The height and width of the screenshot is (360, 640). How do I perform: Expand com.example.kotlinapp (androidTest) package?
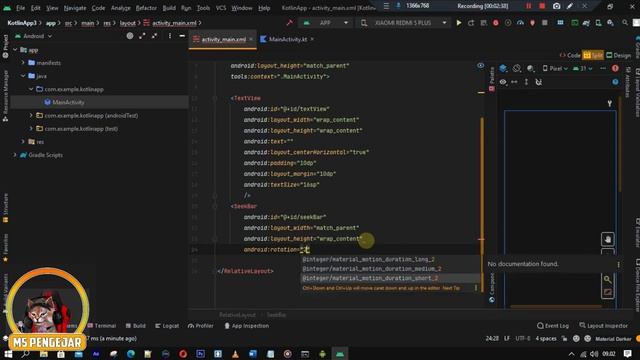pos(31,116)
